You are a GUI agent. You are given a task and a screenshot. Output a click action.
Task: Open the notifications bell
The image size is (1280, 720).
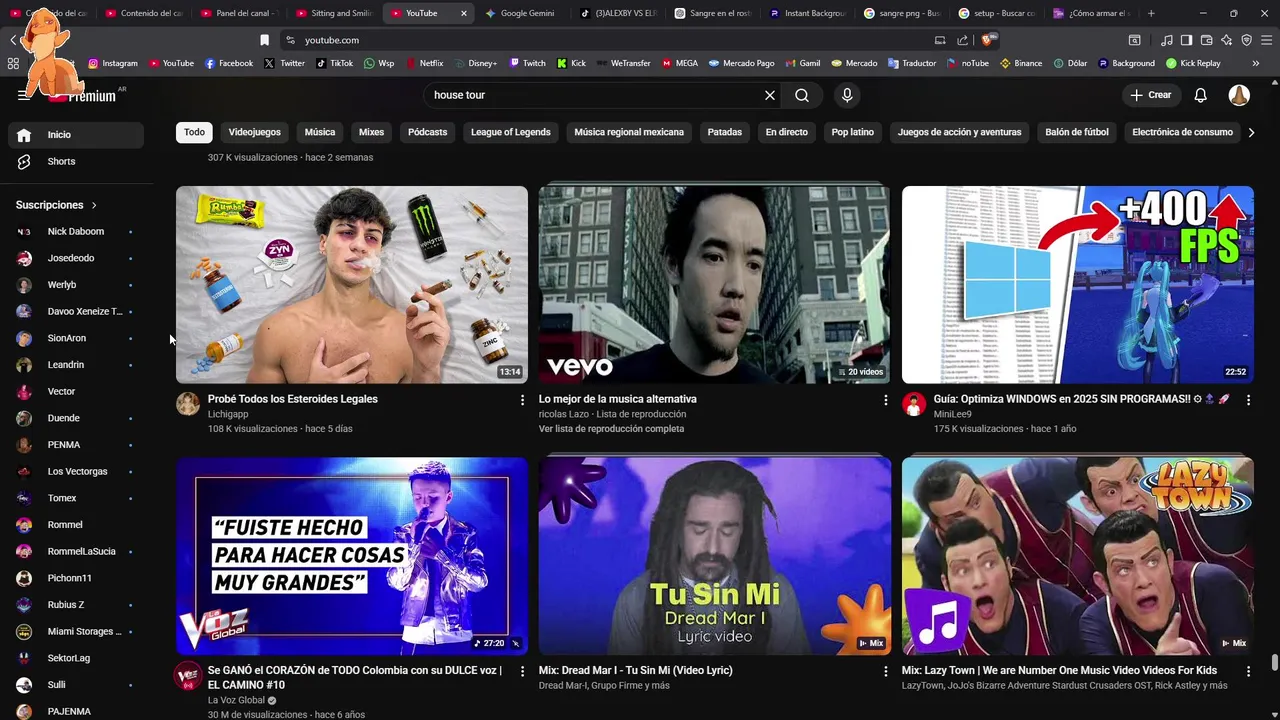[x=1201, y=95]
